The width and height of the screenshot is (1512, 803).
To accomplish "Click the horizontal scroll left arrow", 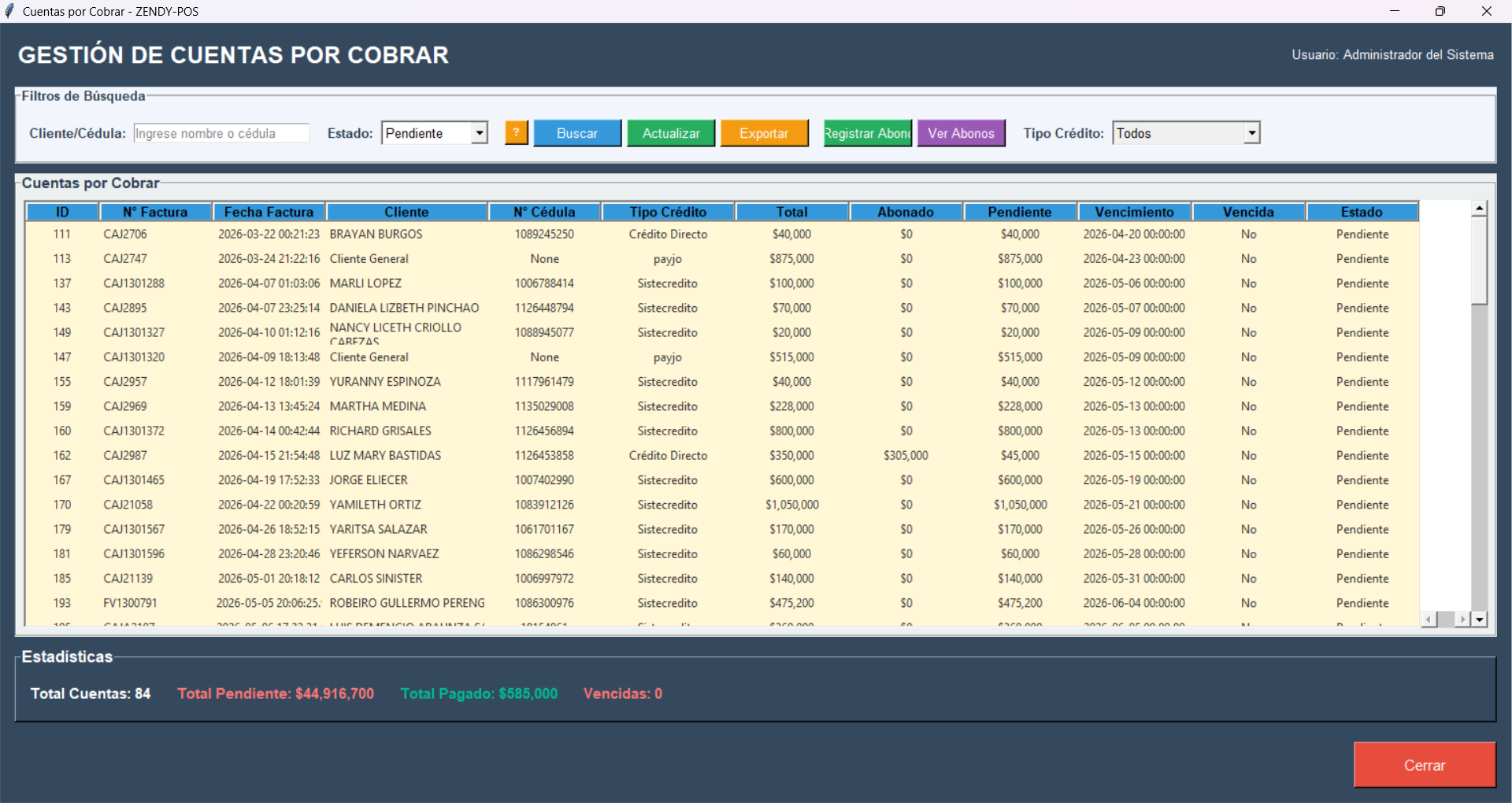I will click(1429, 620).
